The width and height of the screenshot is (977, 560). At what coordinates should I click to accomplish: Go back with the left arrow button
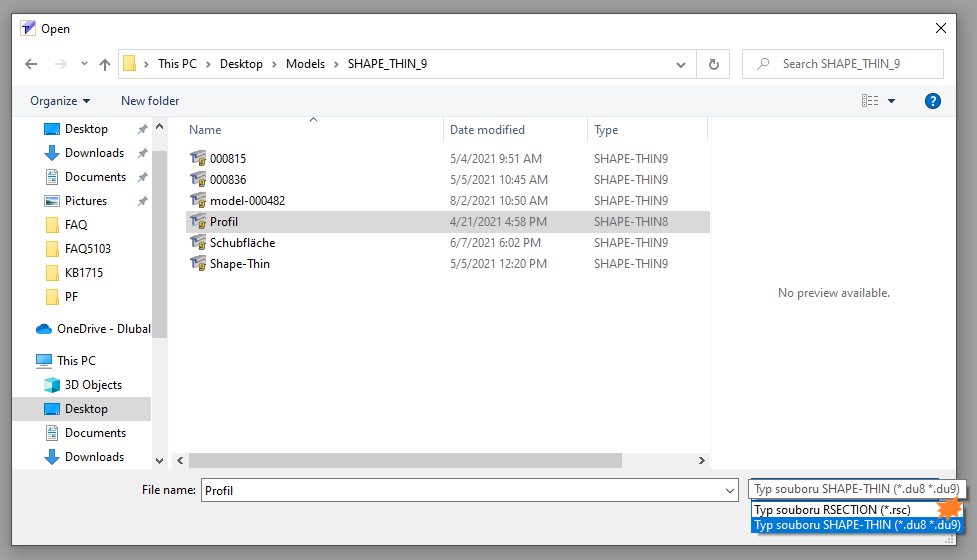pos(31,64)
